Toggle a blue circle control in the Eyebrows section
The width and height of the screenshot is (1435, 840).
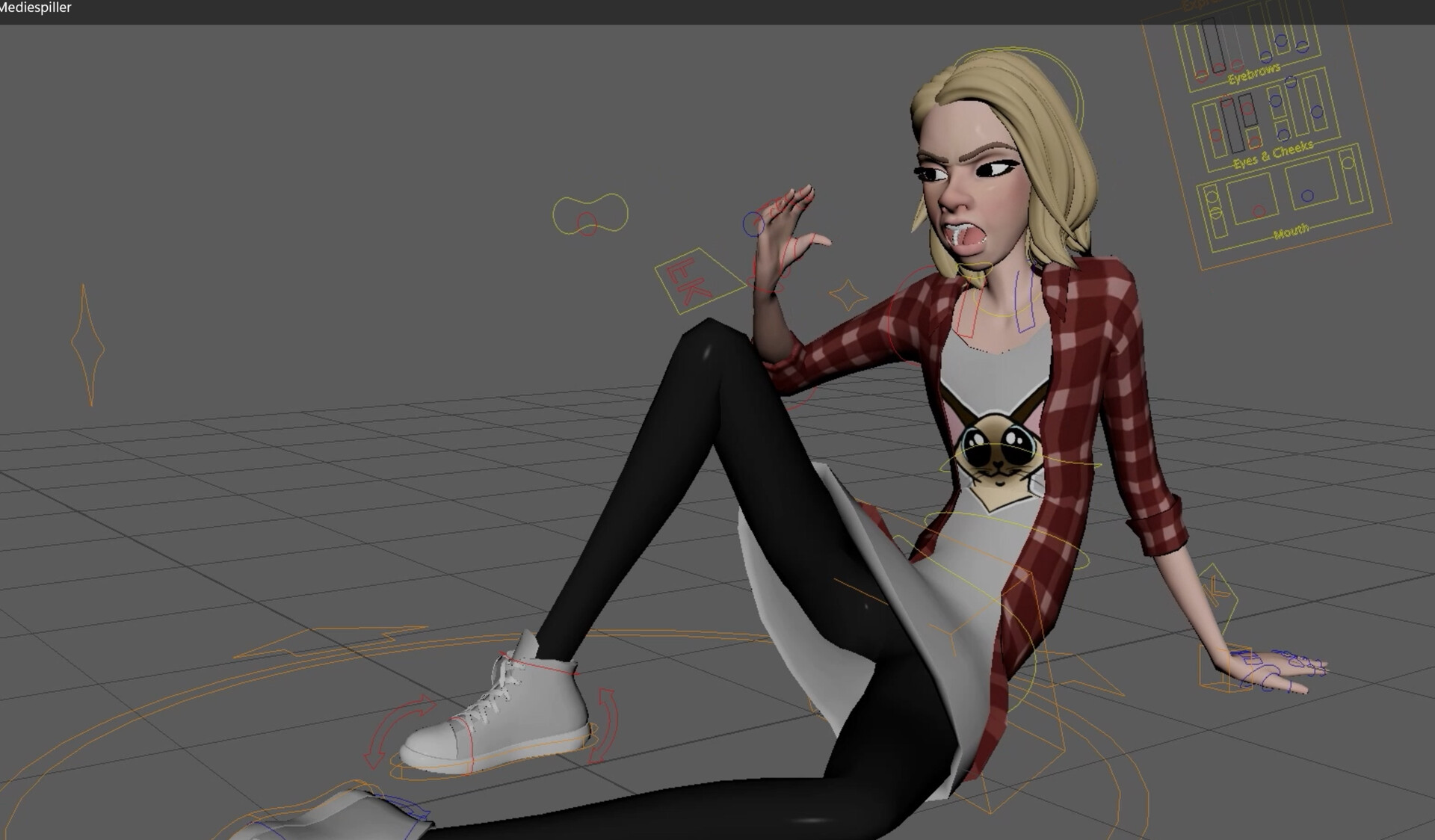pos(1281,40)
